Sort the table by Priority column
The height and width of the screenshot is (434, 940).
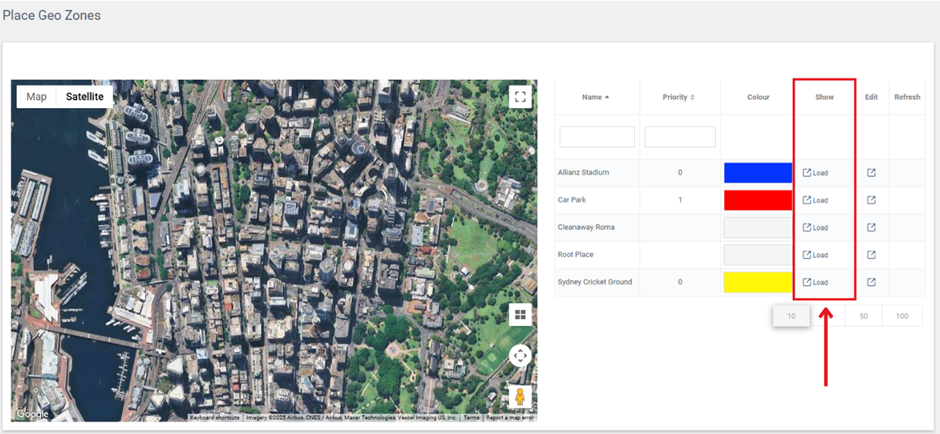[679, 97]
